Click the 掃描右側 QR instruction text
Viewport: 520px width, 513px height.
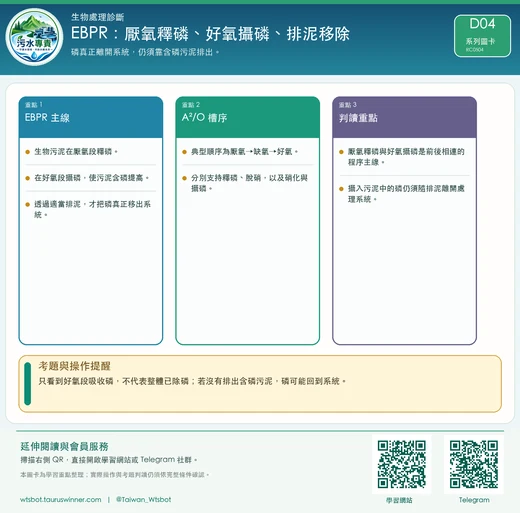click(109, 460)
